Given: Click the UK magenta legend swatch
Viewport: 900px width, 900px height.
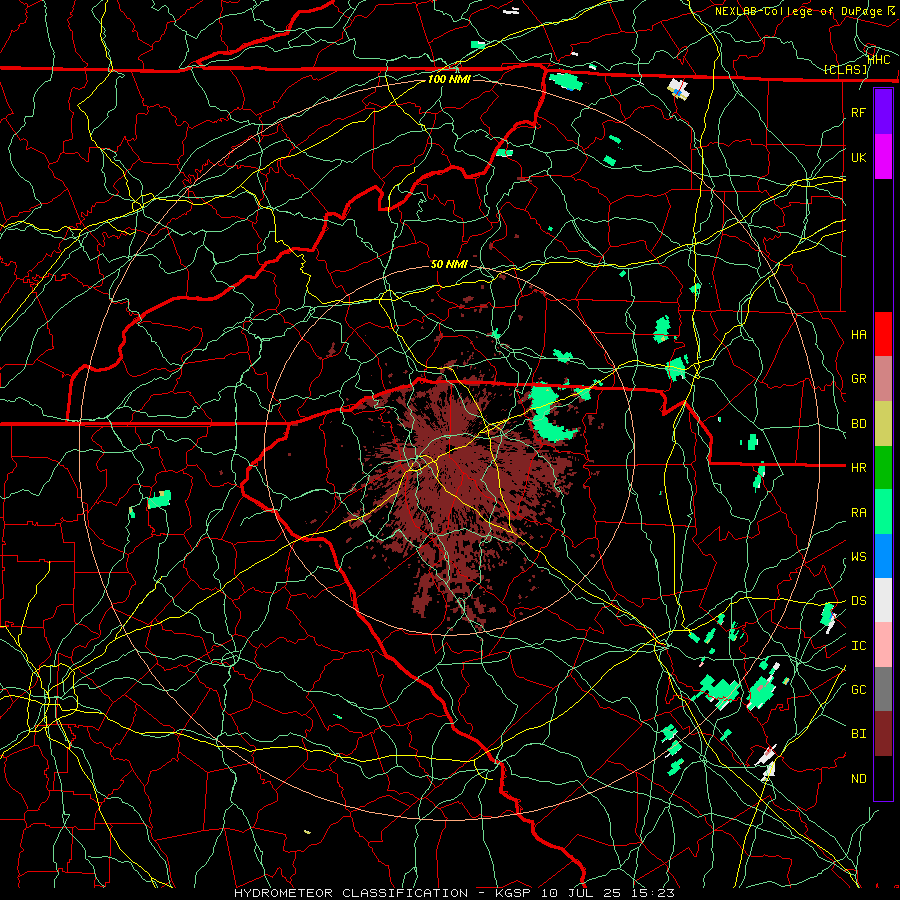Looking at the screenshot, I should click(x=883, y=157).
